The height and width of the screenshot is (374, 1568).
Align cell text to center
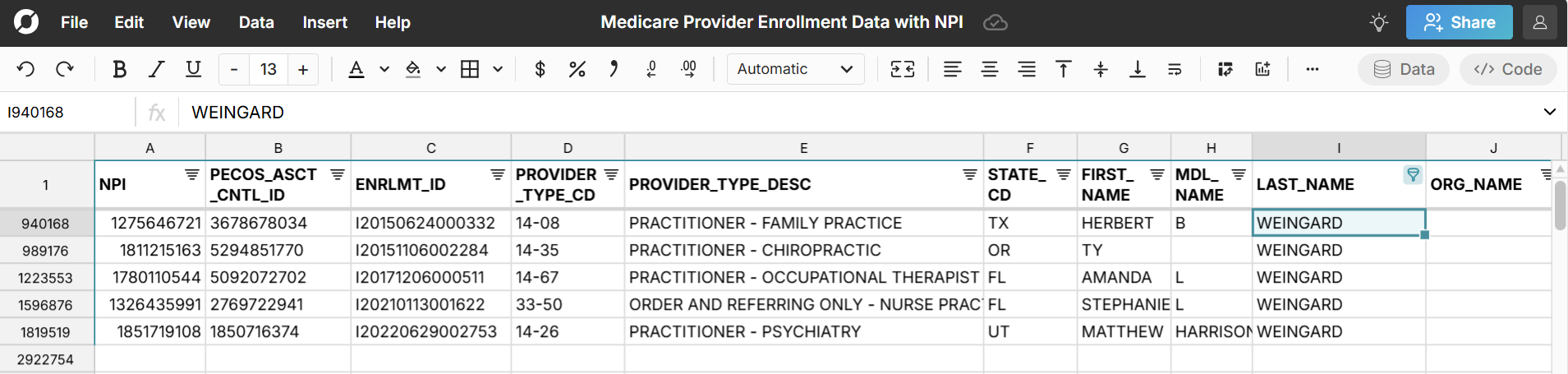(990, 69)
